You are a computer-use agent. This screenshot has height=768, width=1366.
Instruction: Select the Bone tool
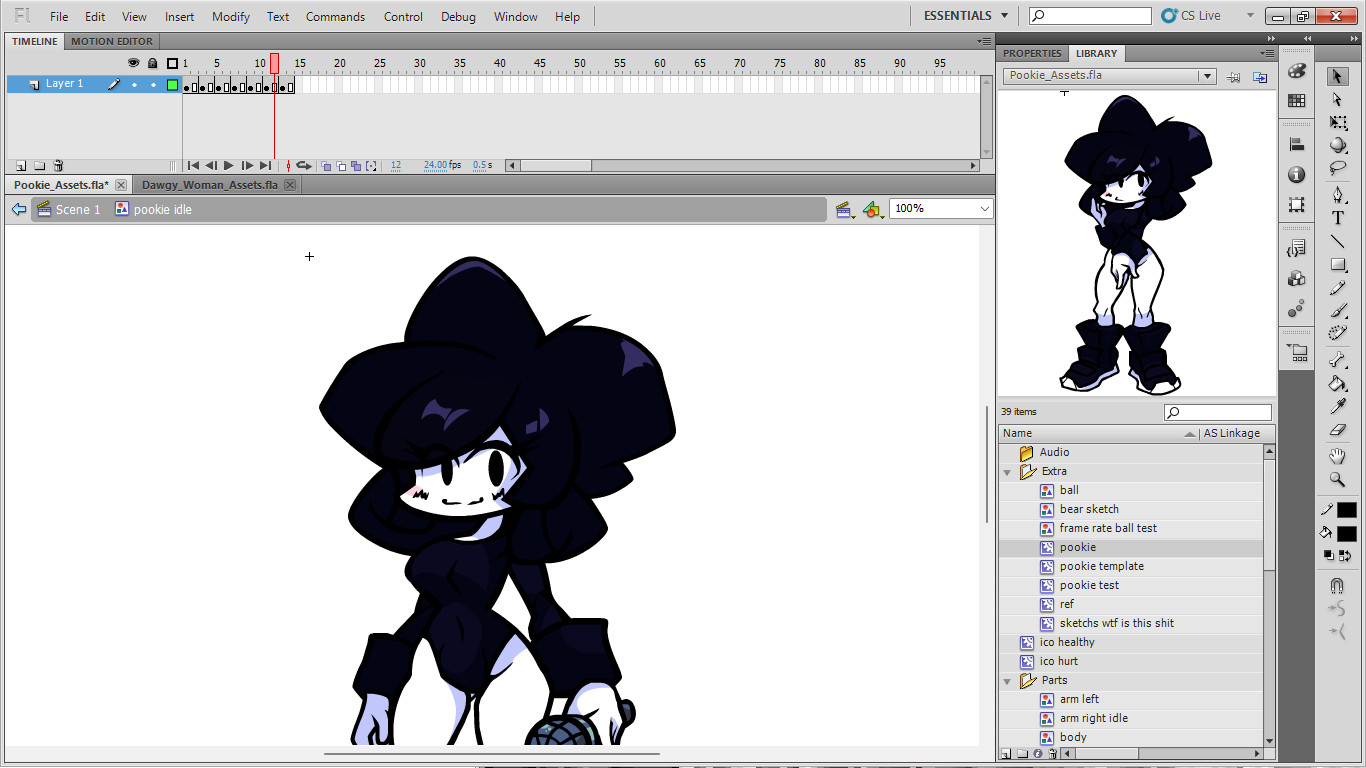point(1338,360)
